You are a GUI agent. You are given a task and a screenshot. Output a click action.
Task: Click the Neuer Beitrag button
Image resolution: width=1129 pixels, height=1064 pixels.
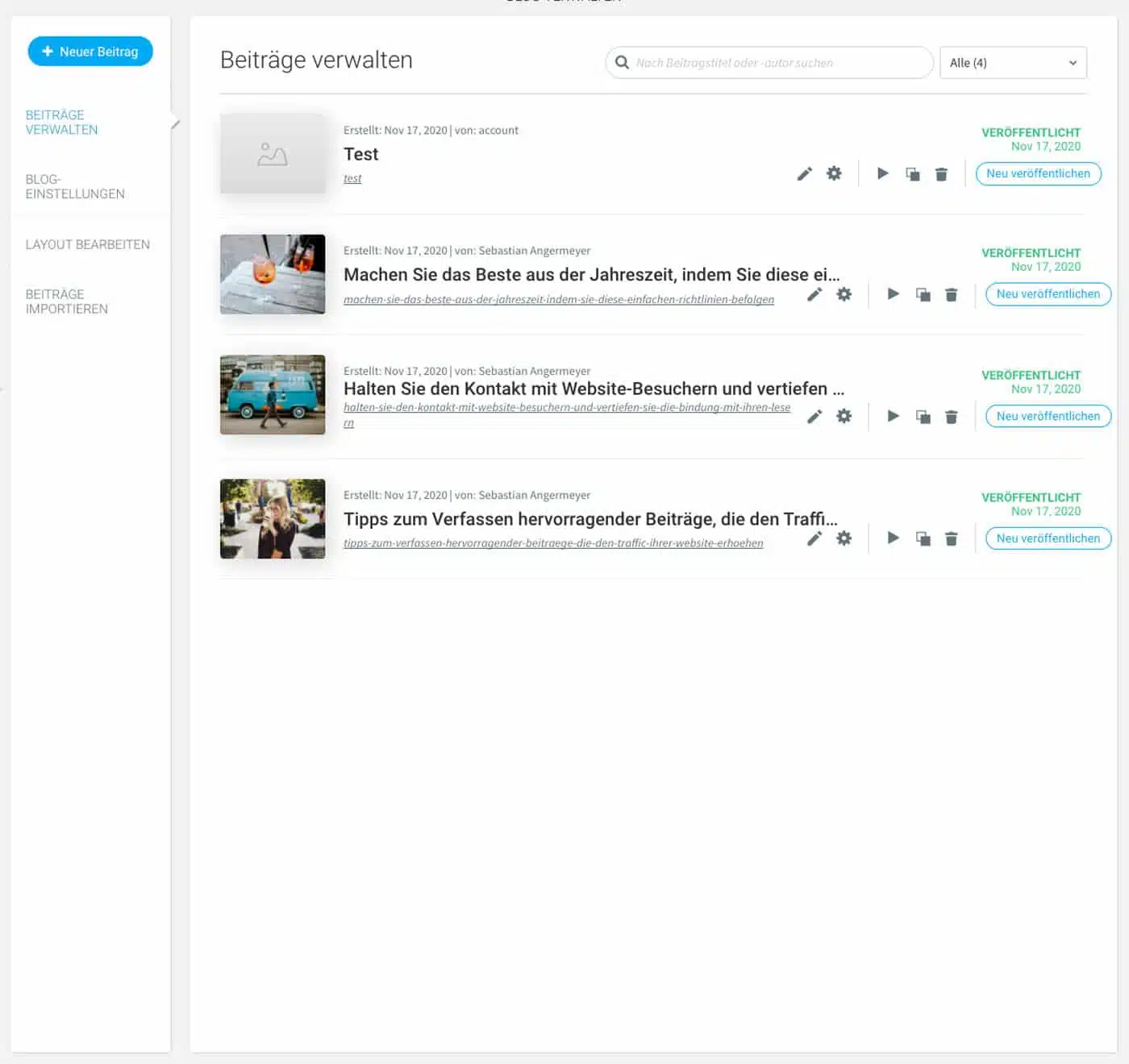[x=90, y=51]
